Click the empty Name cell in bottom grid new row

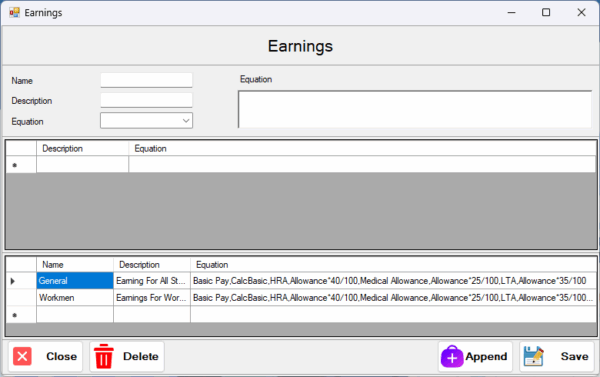[75, 315]
